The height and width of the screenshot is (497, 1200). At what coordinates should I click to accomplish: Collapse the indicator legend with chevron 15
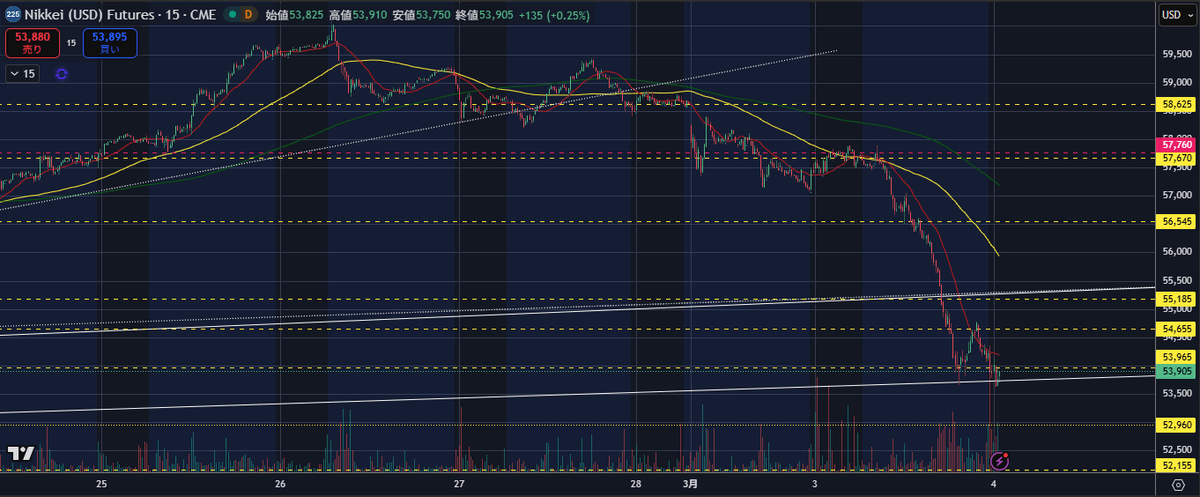coord(22,73)
